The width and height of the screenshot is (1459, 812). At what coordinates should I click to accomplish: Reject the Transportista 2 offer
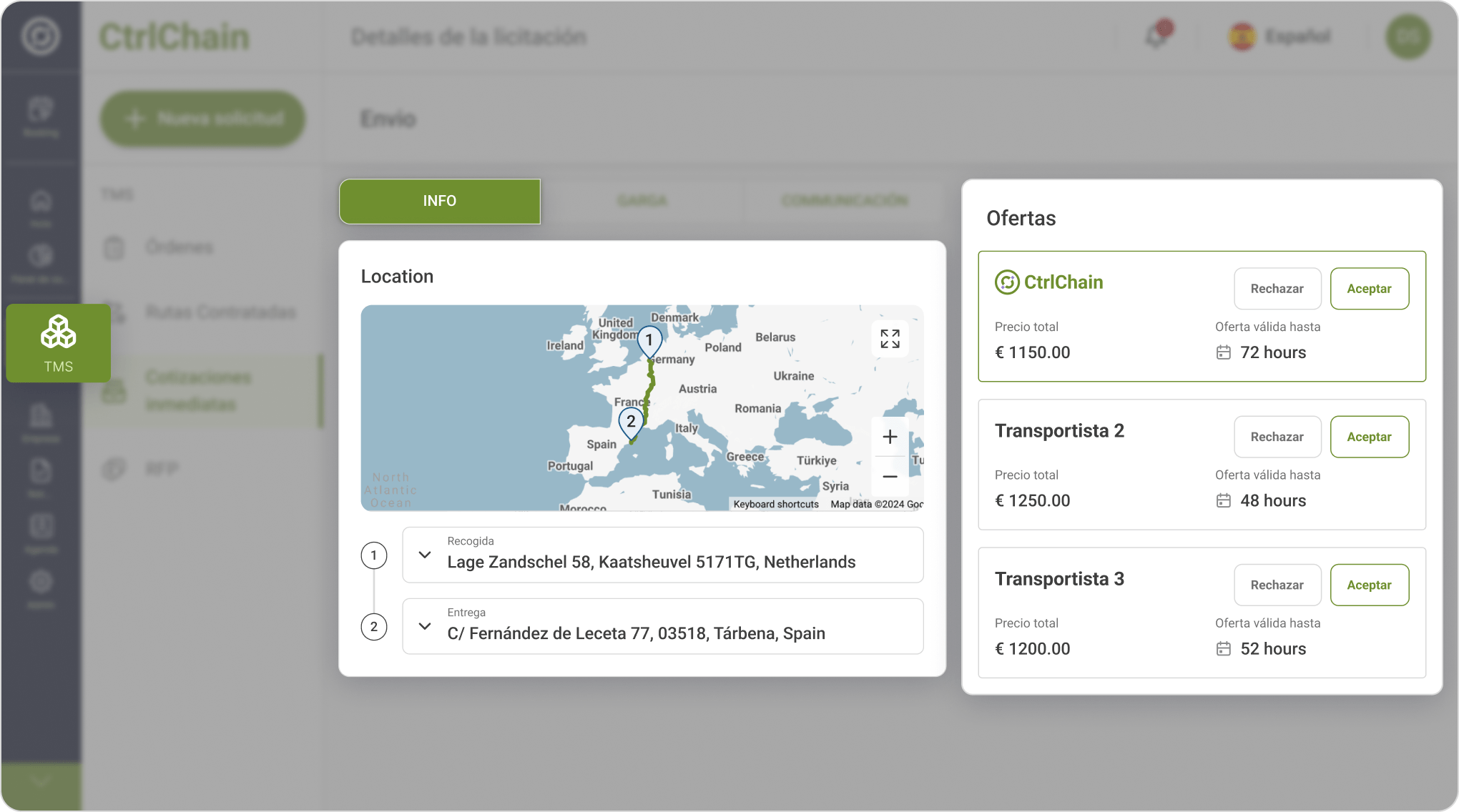pos(1277,437)
